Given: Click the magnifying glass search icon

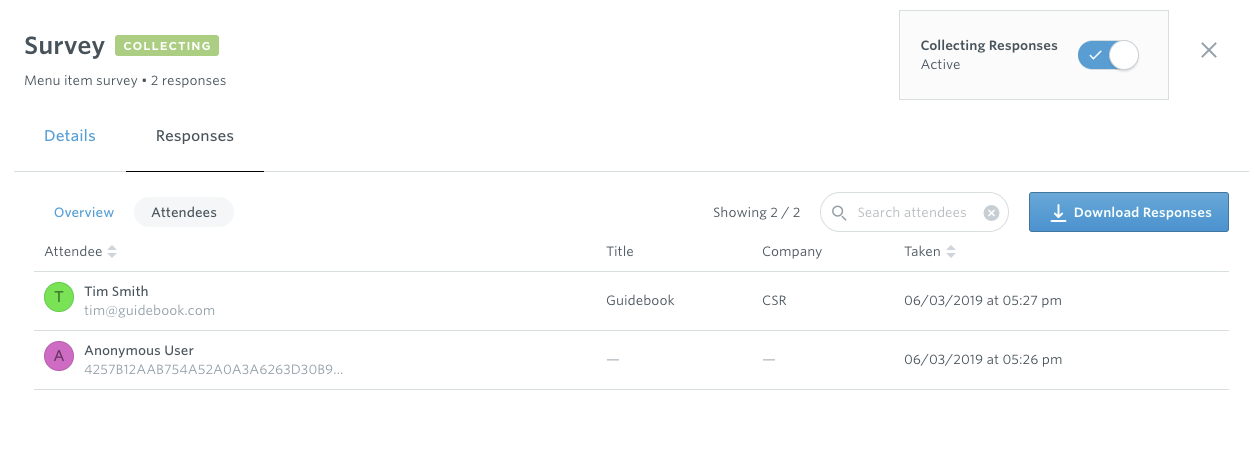Looking at the screenshot, I should pyautogui.click(x=839, y=212).
